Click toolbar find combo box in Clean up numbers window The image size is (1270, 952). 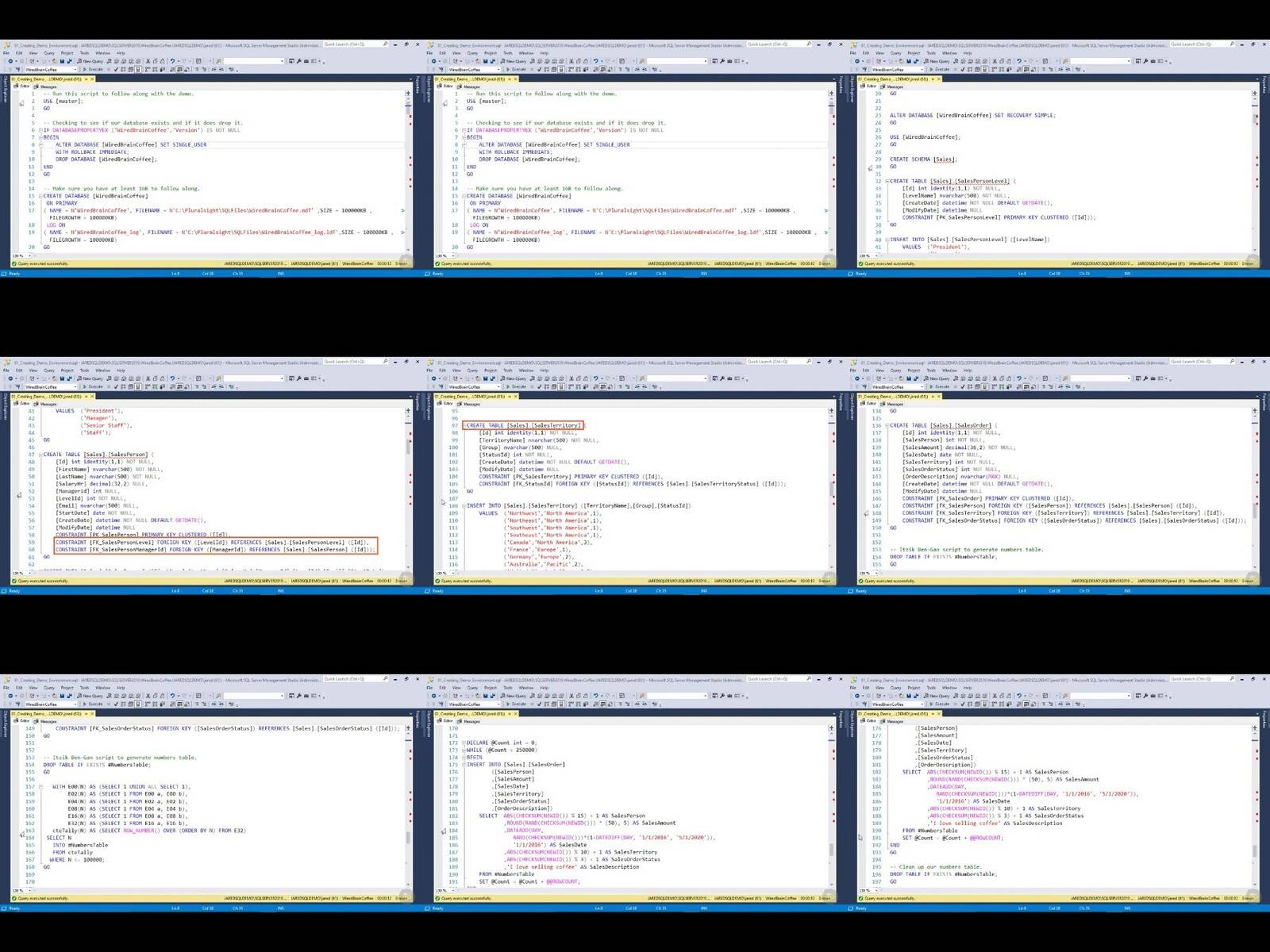click(1101, 696)
